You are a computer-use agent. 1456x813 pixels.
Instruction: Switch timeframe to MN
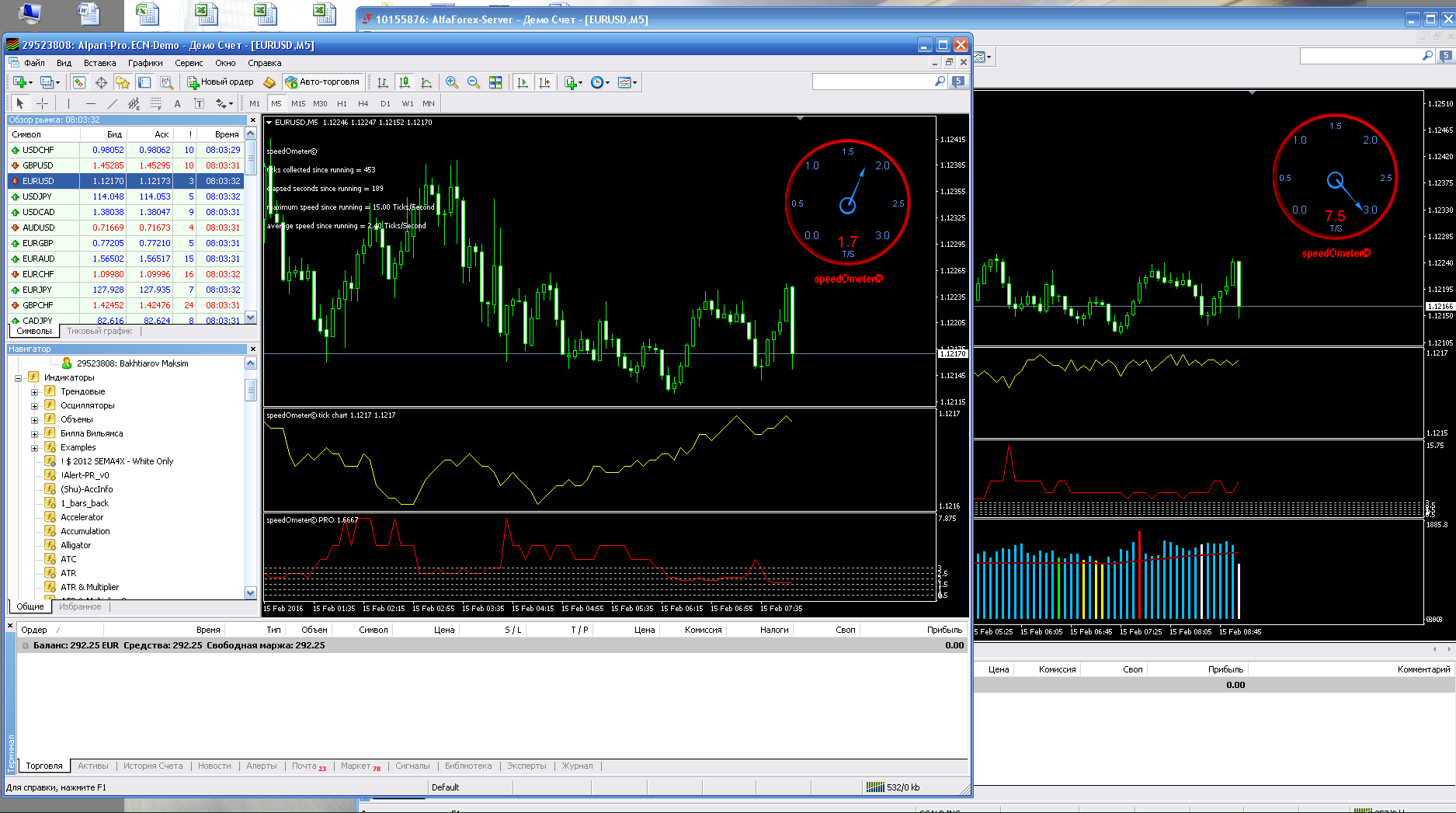point(429,103)
